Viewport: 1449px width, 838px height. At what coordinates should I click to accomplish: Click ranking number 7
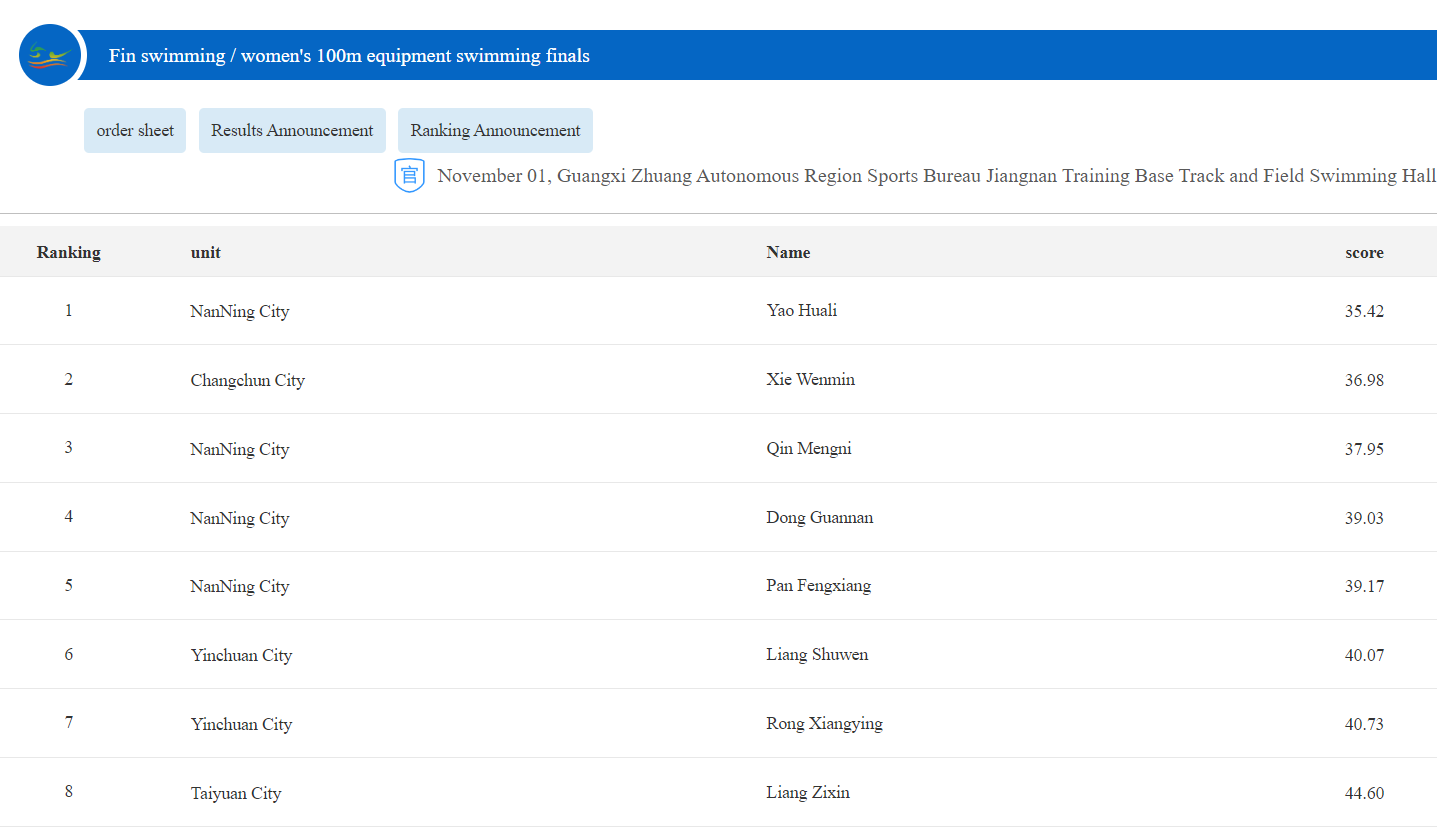point(69,723)
